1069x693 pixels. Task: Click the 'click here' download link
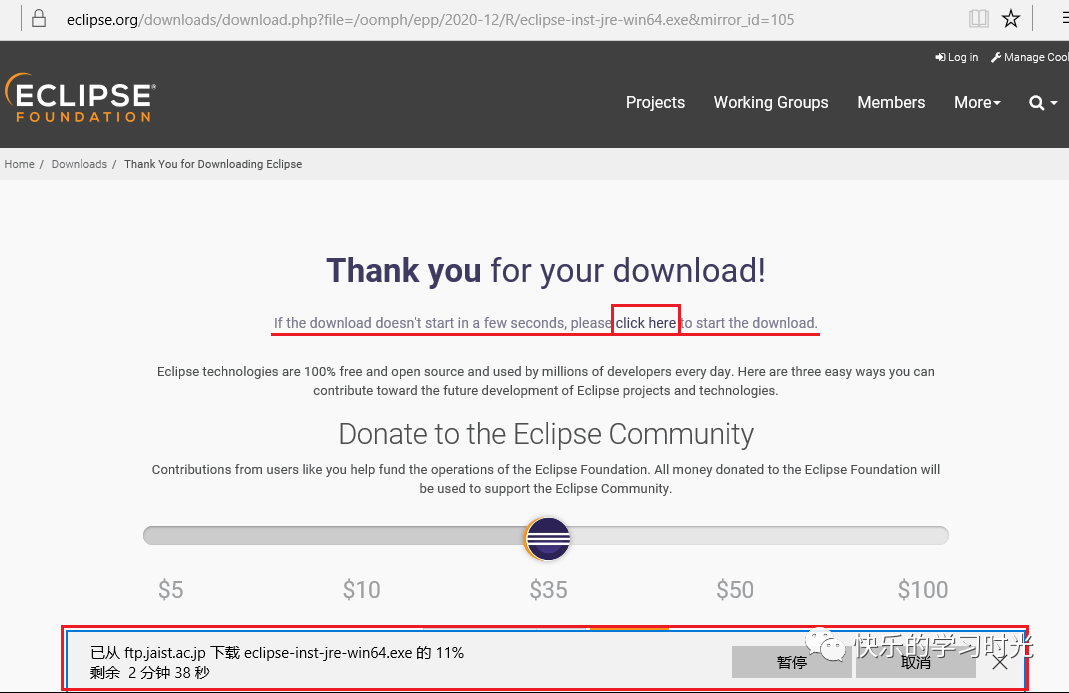[646, 323]
